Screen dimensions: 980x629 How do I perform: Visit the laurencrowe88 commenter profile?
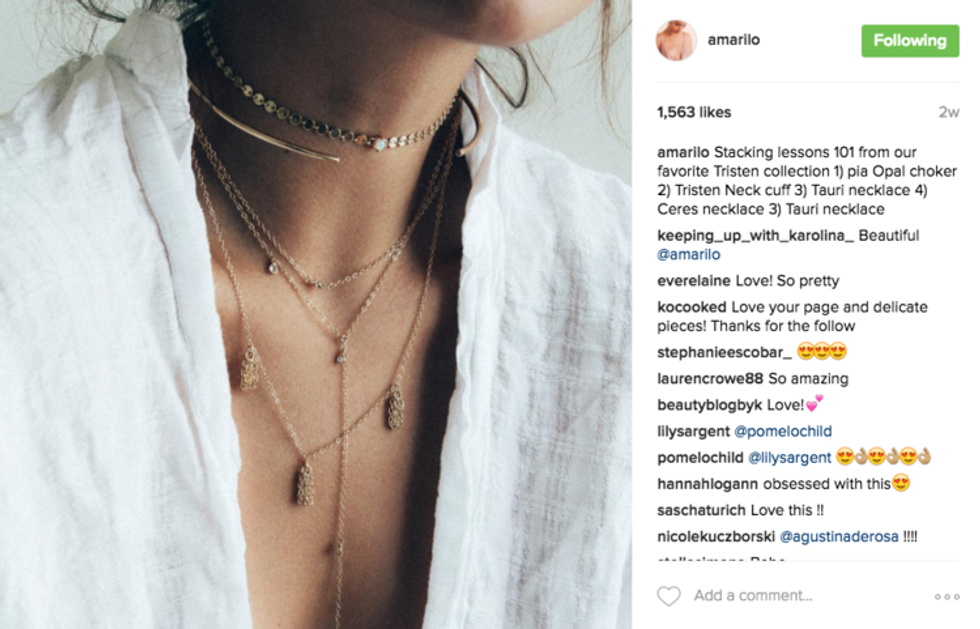point(710,379)
